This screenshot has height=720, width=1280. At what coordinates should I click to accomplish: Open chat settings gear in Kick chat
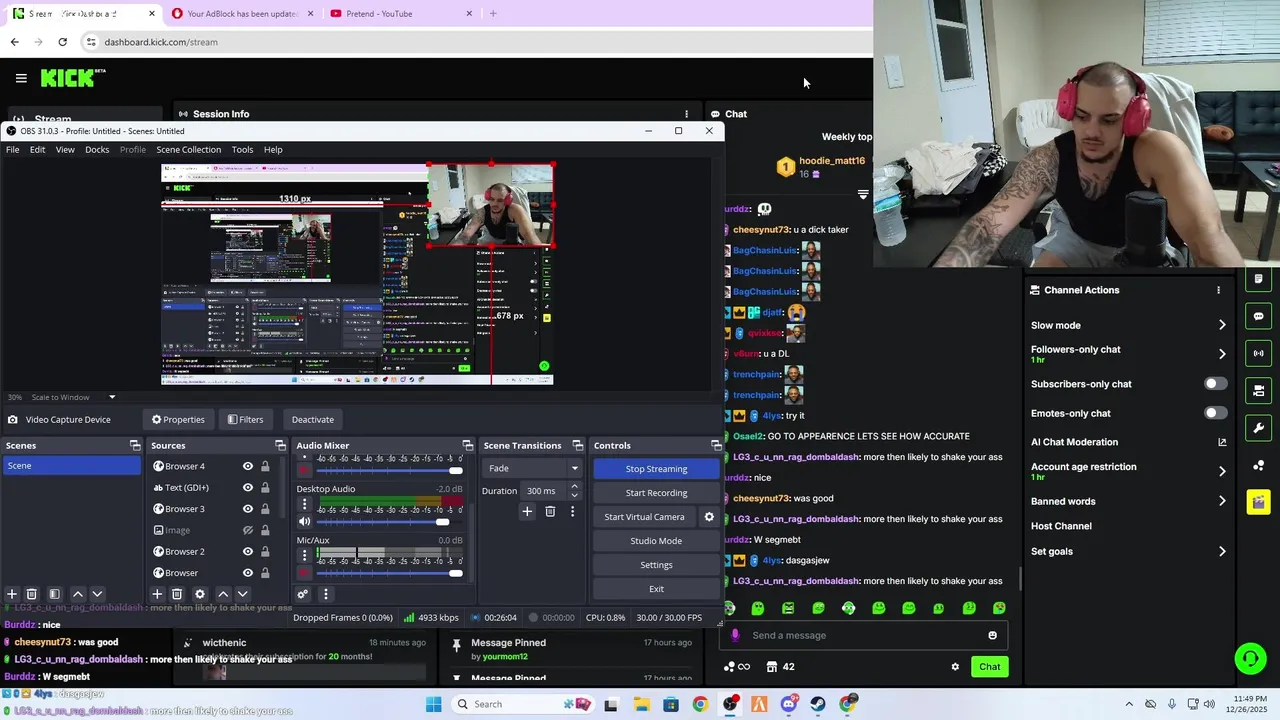(x=955, y=667)
